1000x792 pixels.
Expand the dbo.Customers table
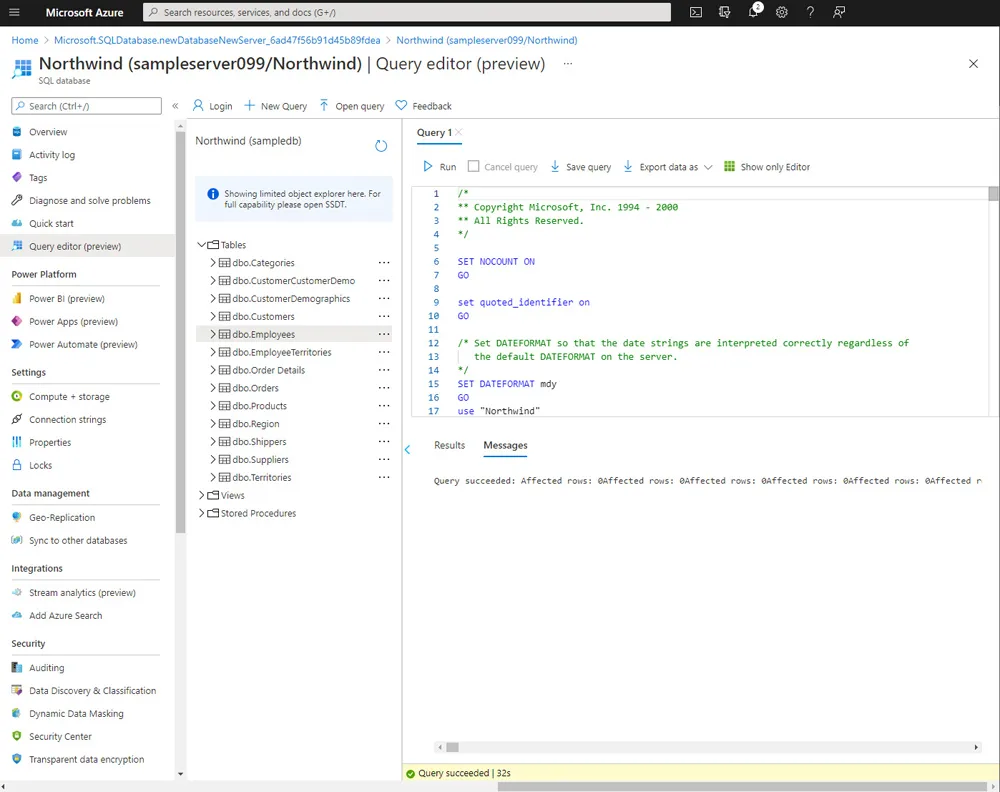tap(213, 316)
